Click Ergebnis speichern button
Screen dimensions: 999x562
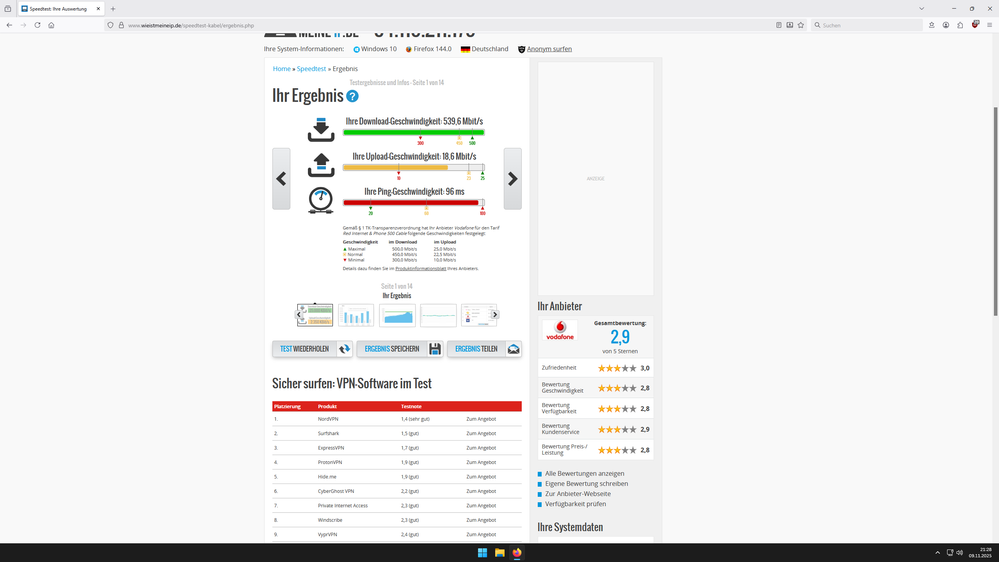pos(399,349)
